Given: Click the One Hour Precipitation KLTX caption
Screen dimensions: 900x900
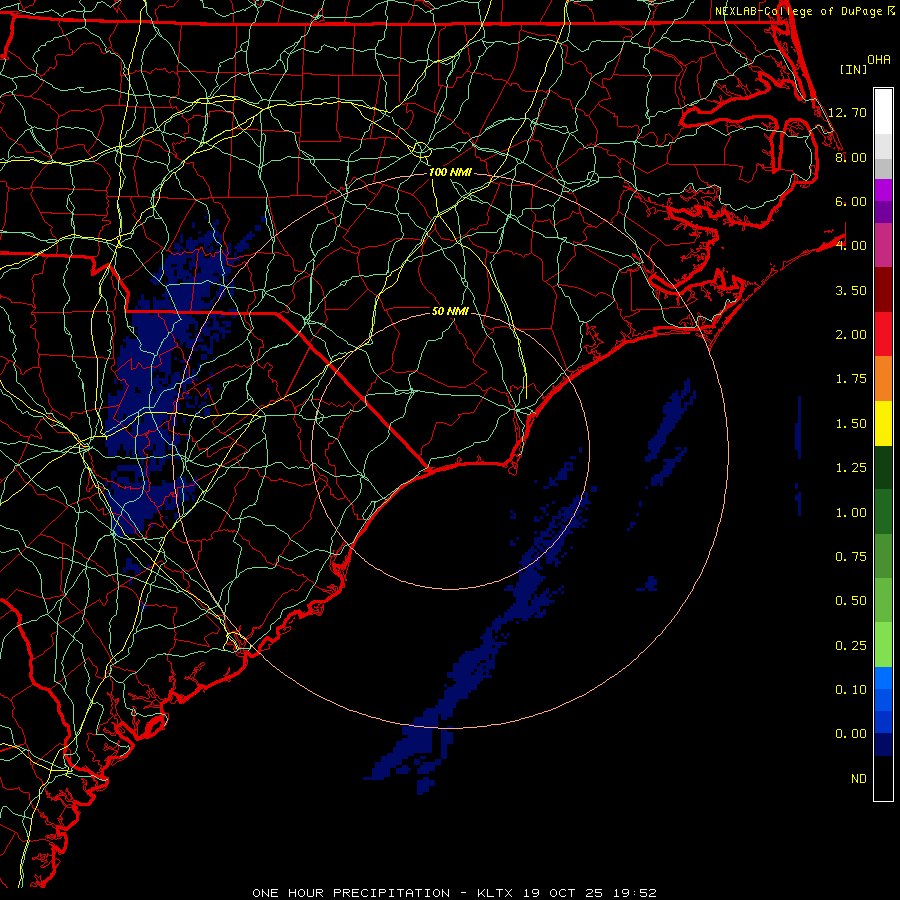Looking at the screenshot, I should 454,893.
